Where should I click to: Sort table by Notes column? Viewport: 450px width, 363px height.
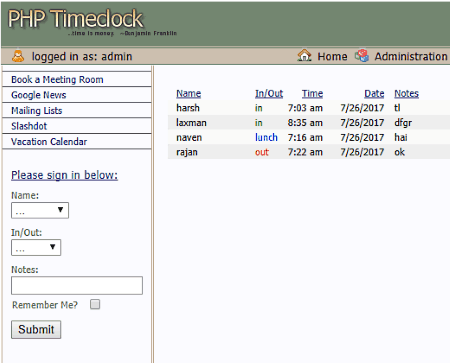coord(407,93)
